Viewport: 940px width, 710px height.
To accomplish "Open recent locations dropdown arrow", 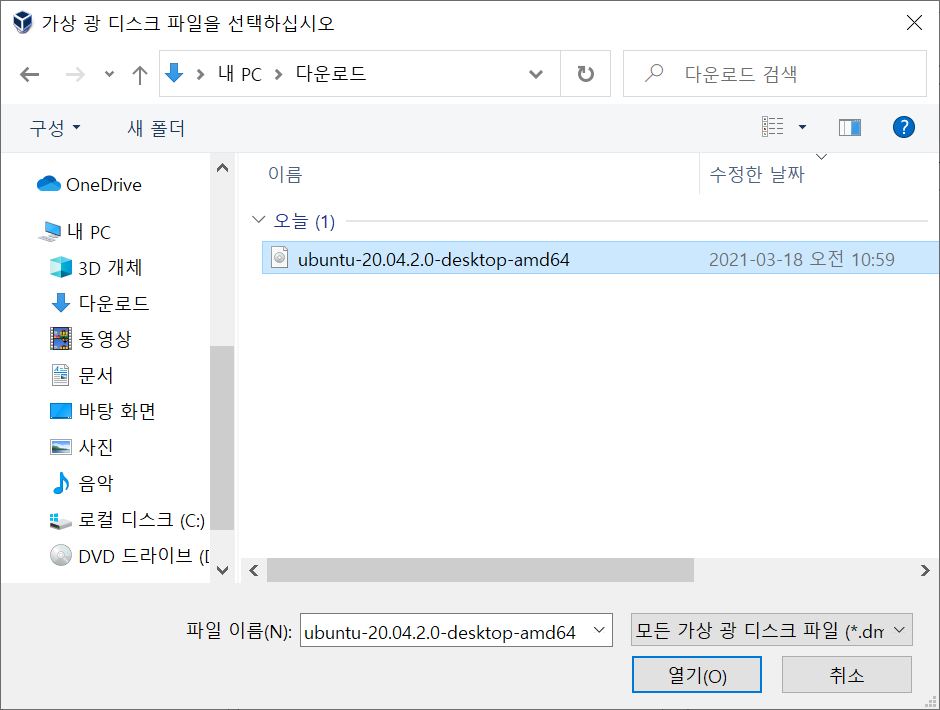I will (x=109, y=74).
